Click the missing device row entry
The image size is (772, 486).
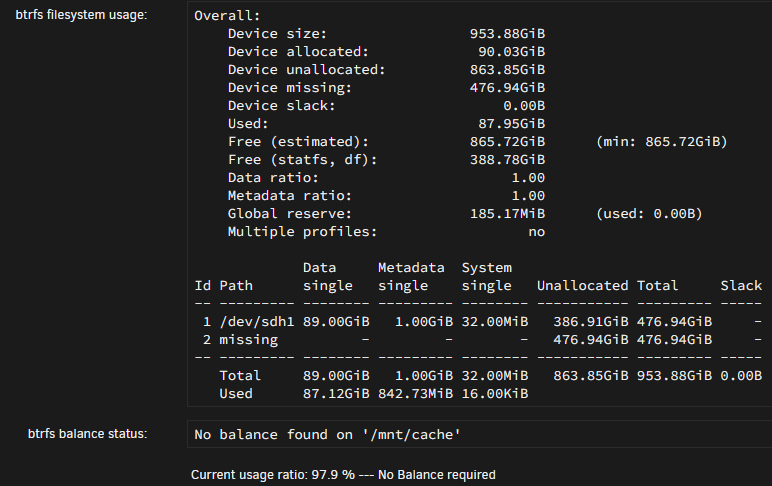248,340
